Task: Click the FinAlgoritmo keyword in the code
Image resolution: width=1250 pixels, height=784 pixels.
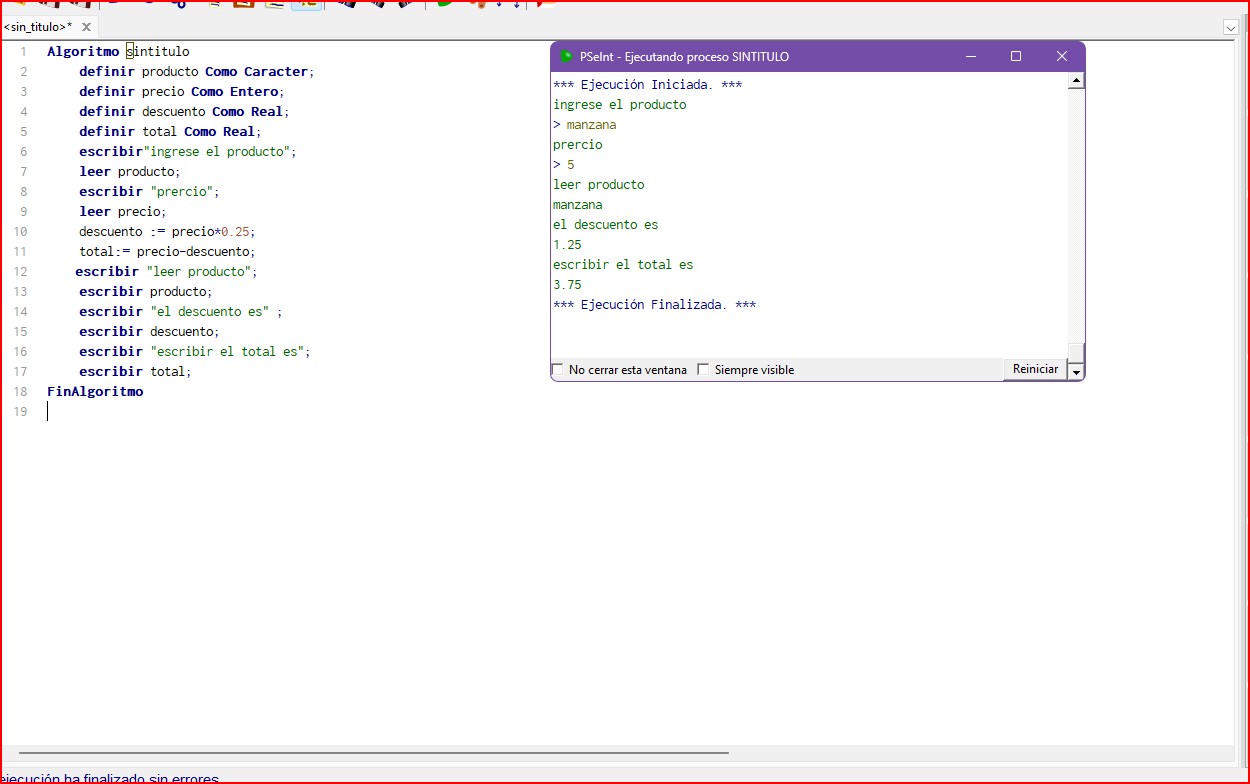Action: (95, 392)
